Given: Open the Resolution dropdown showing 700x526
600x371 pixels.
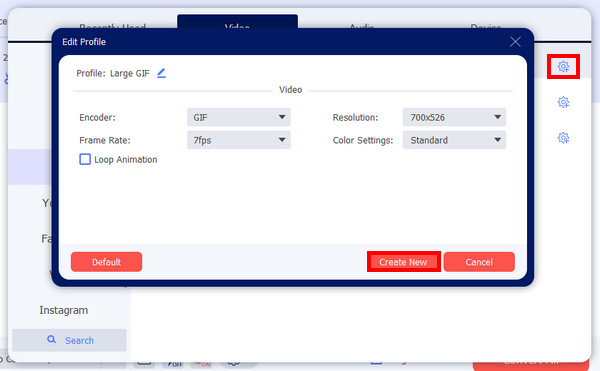Looking at the screenshot, I should pyautogui.click(x=454, y=117).
